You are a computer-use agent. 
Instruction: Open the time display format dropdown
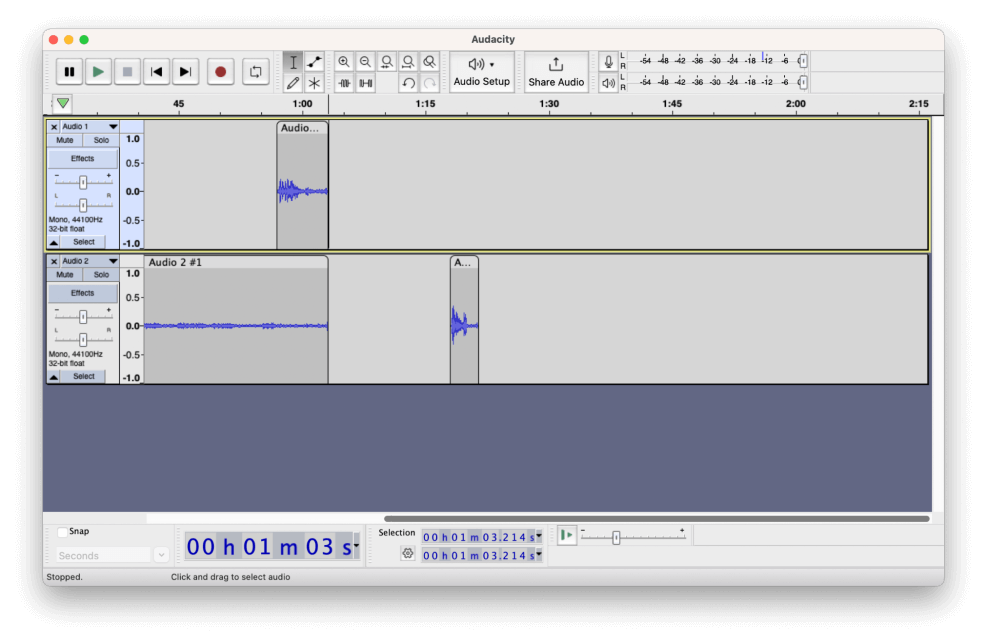357,546
